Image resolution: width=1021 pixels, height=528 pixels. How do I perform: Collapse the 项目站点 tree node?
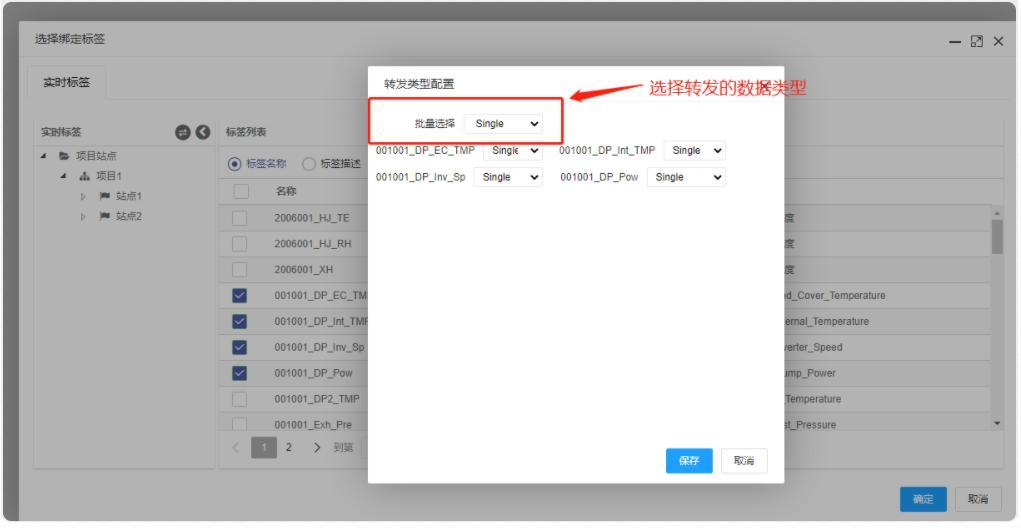point(44,156)
